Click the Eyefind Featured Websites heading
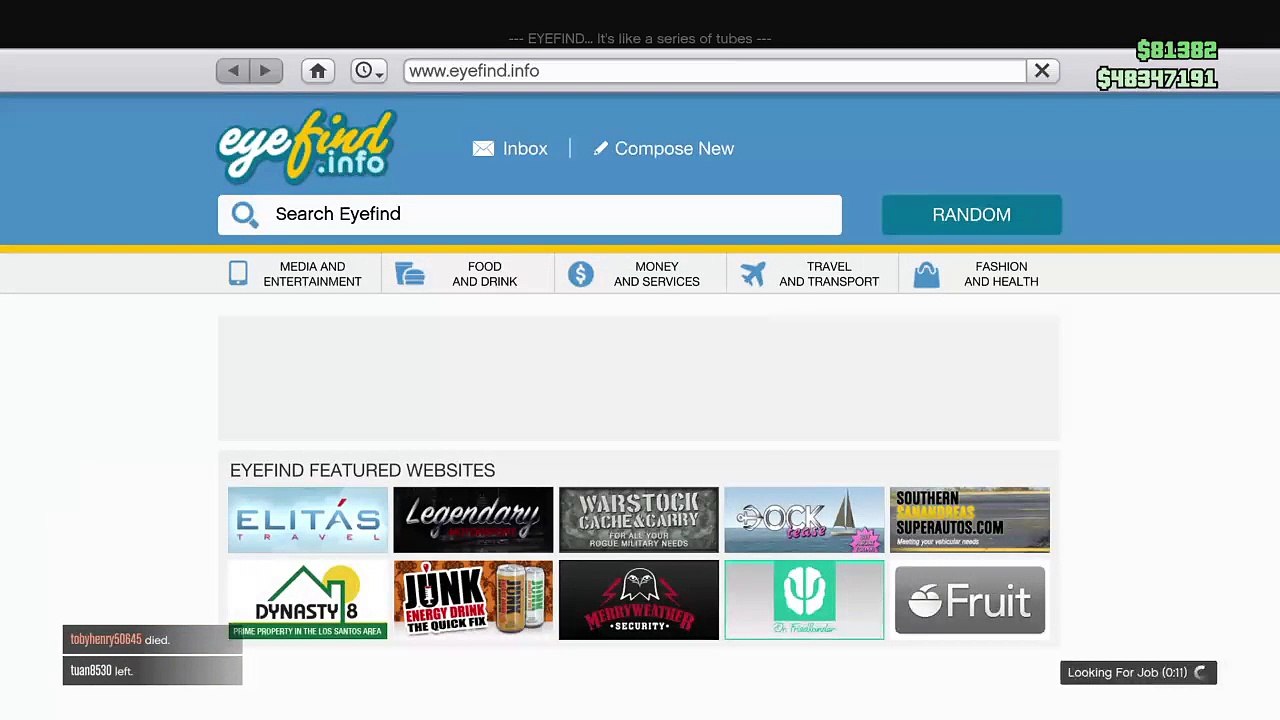 (362, 470)
